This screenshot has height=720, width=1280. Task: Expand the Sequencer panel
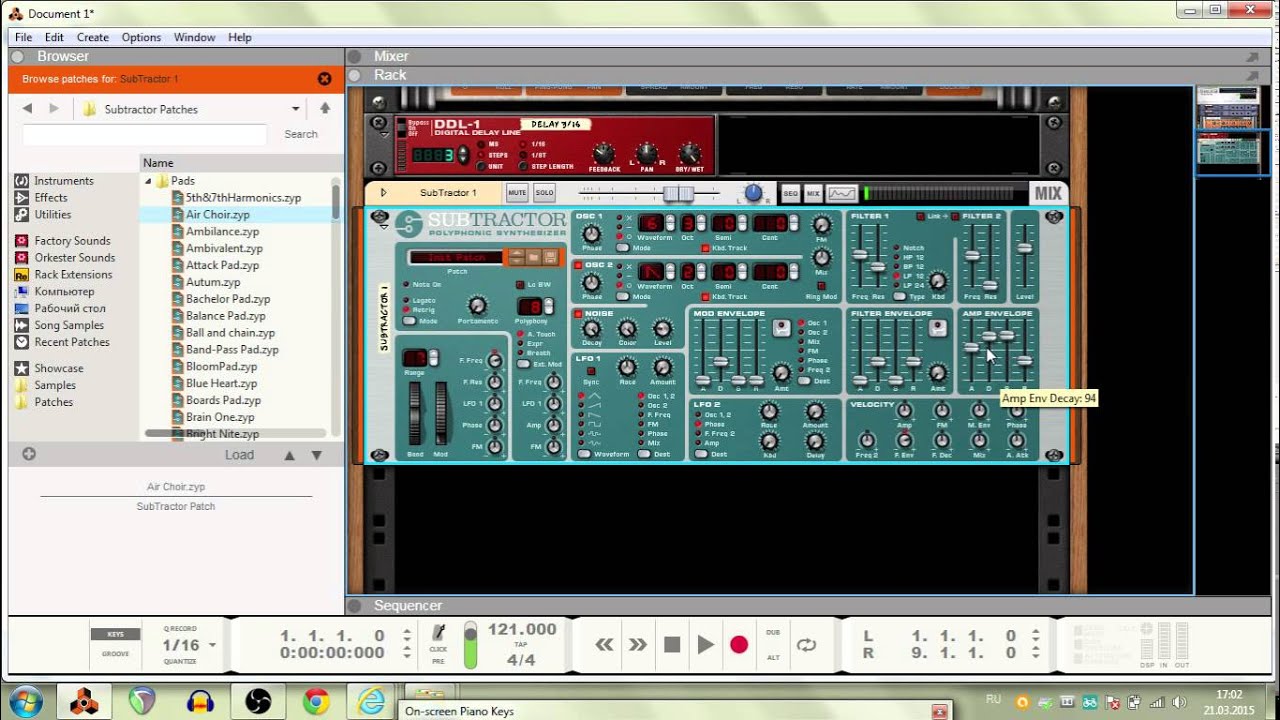(x=356, y=605)
